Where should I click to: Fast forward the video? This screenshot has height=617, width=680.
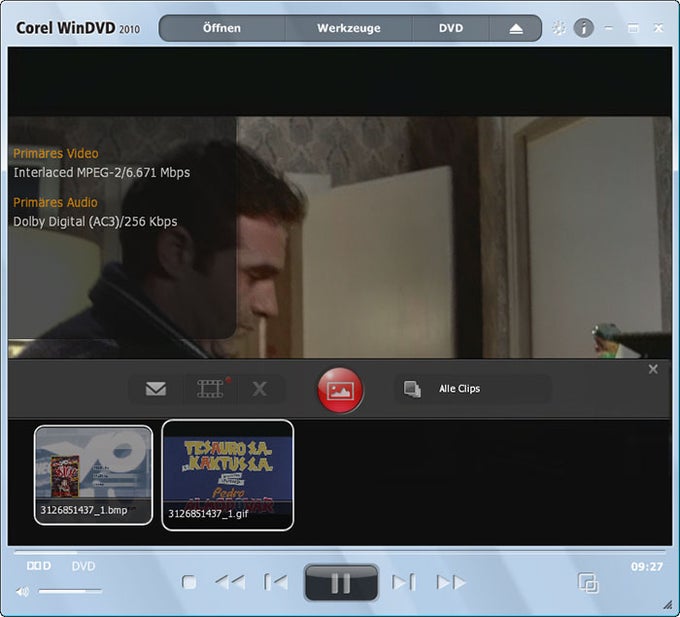[451, 582]
